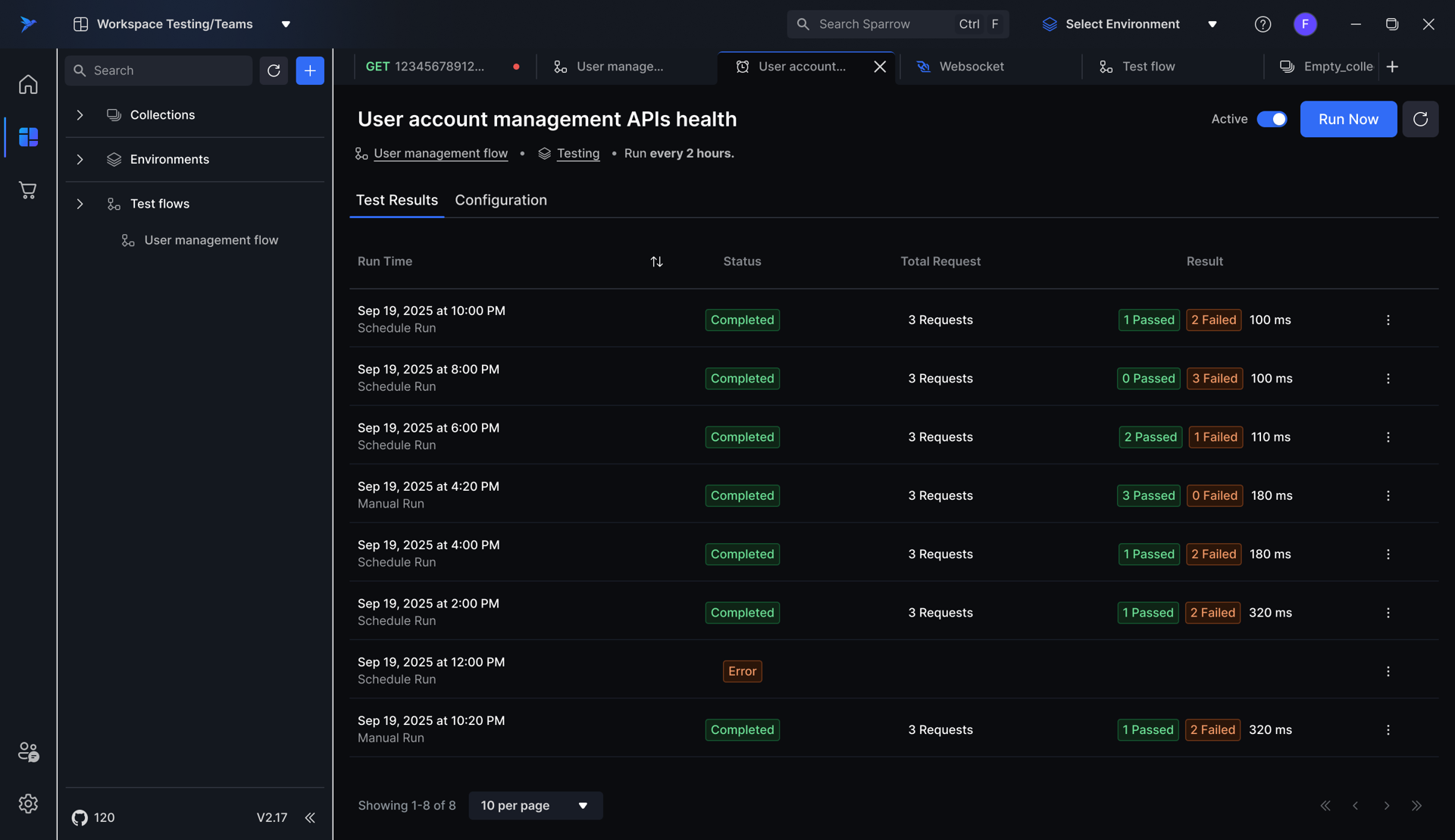The image size is (1455, 840).
Task: Switch to the Configuration tab
Action: click(x=500, y=200)
